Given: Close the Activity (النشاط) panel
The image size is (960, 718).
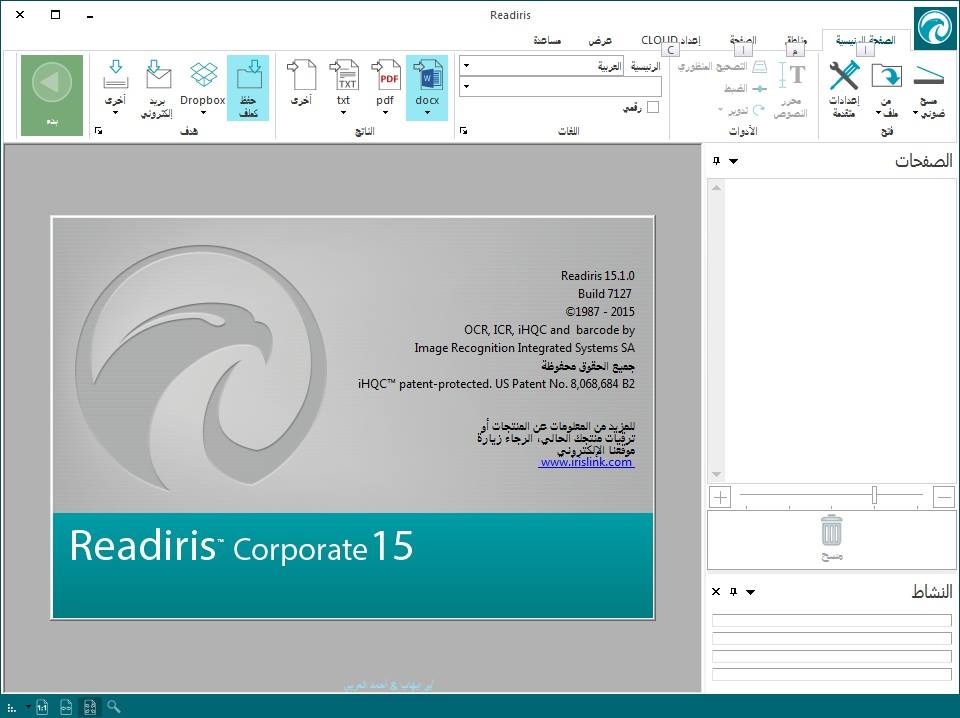Looking at the screenshot, I should coord(716,591).
